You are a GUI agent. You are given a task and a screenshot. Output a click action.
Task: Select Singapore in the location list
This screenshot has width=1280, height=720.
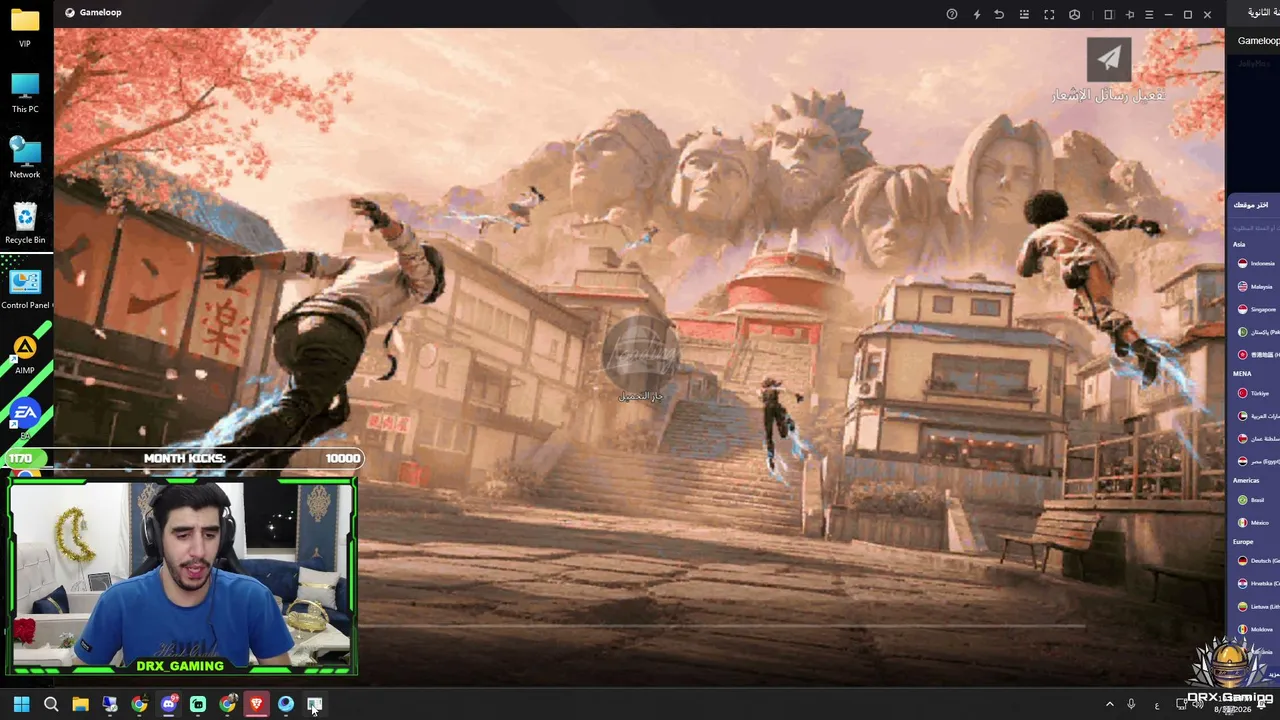1257,310
